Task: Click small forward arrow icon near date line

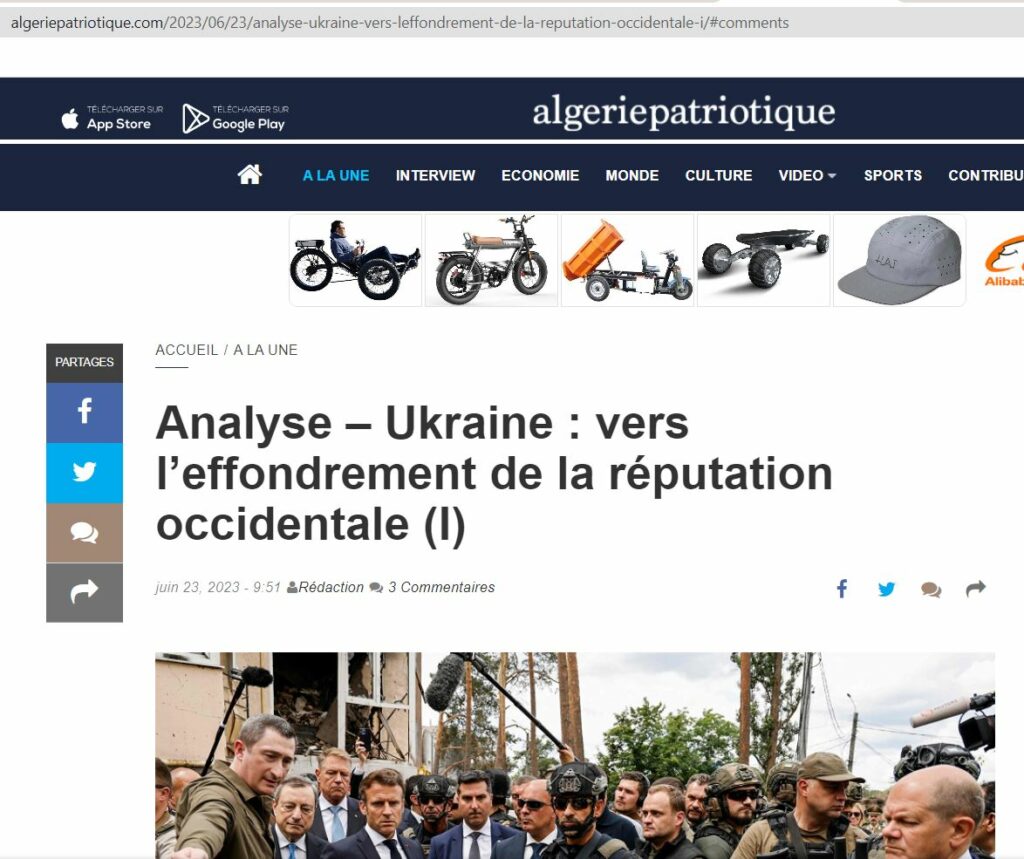Action: tap(976, 589)
